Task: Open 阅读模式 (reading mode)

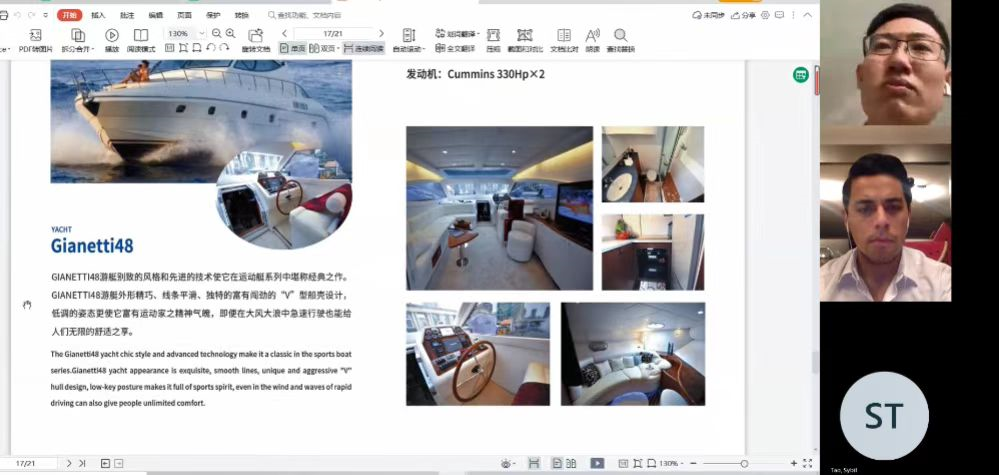Action: (141, 36)
